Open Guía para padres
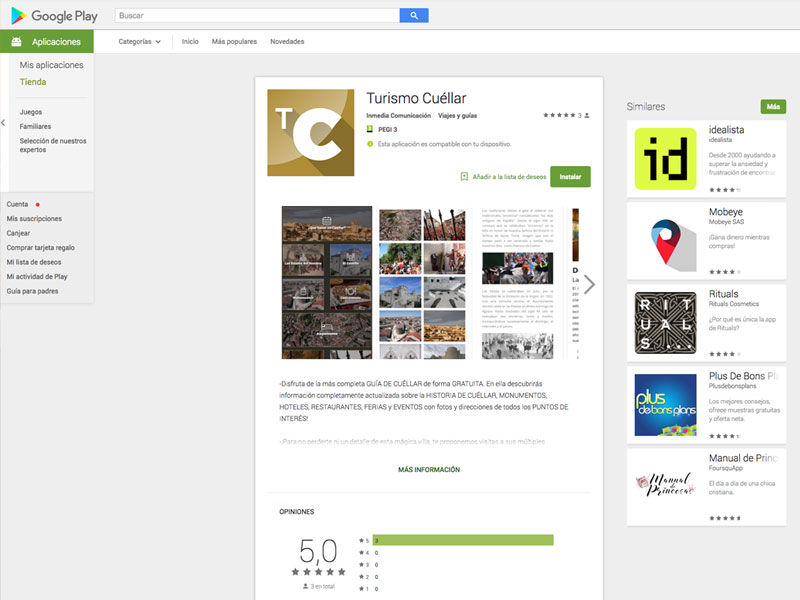The image size is (800, 600). [33, 291]
